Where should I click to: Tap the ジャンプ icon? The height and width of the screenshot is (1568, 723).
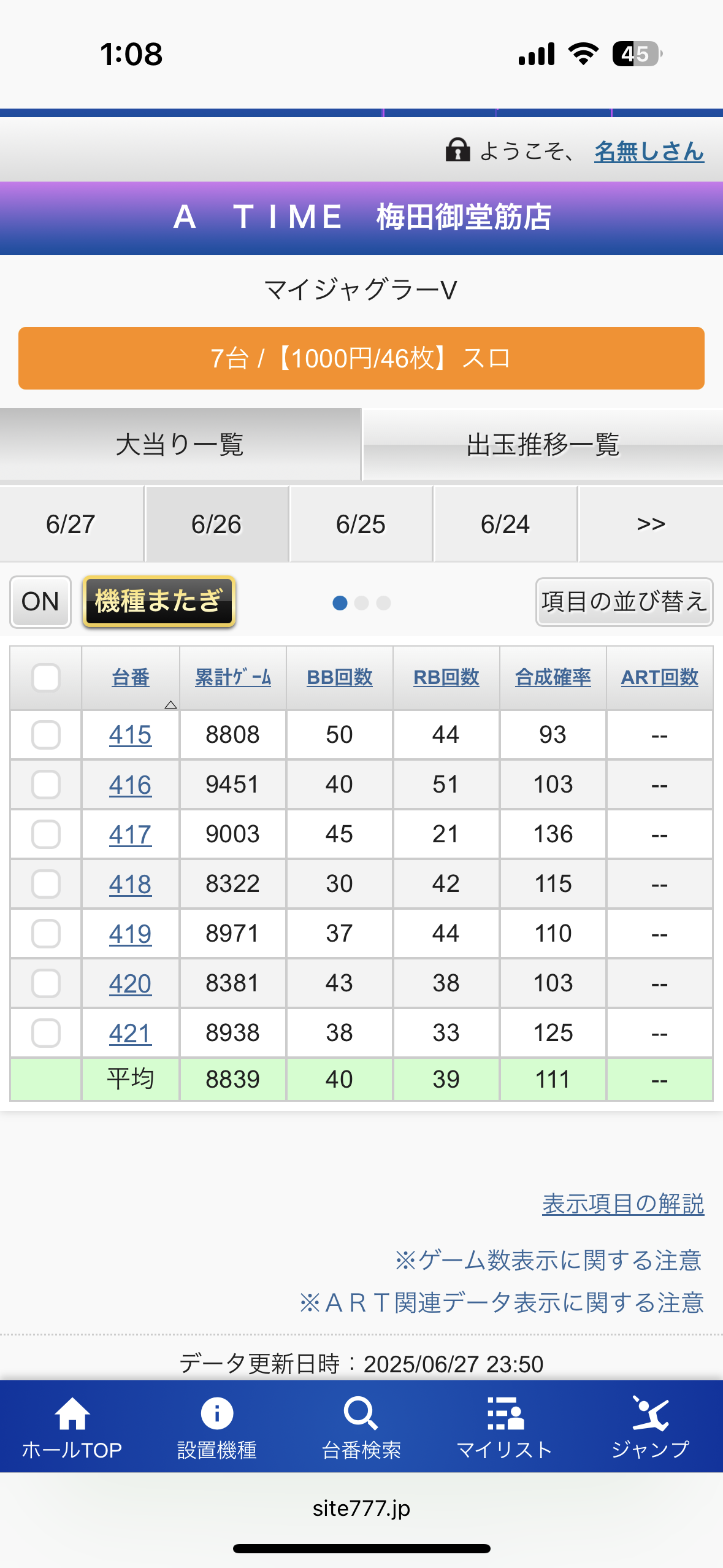(x=651, y=1413)
